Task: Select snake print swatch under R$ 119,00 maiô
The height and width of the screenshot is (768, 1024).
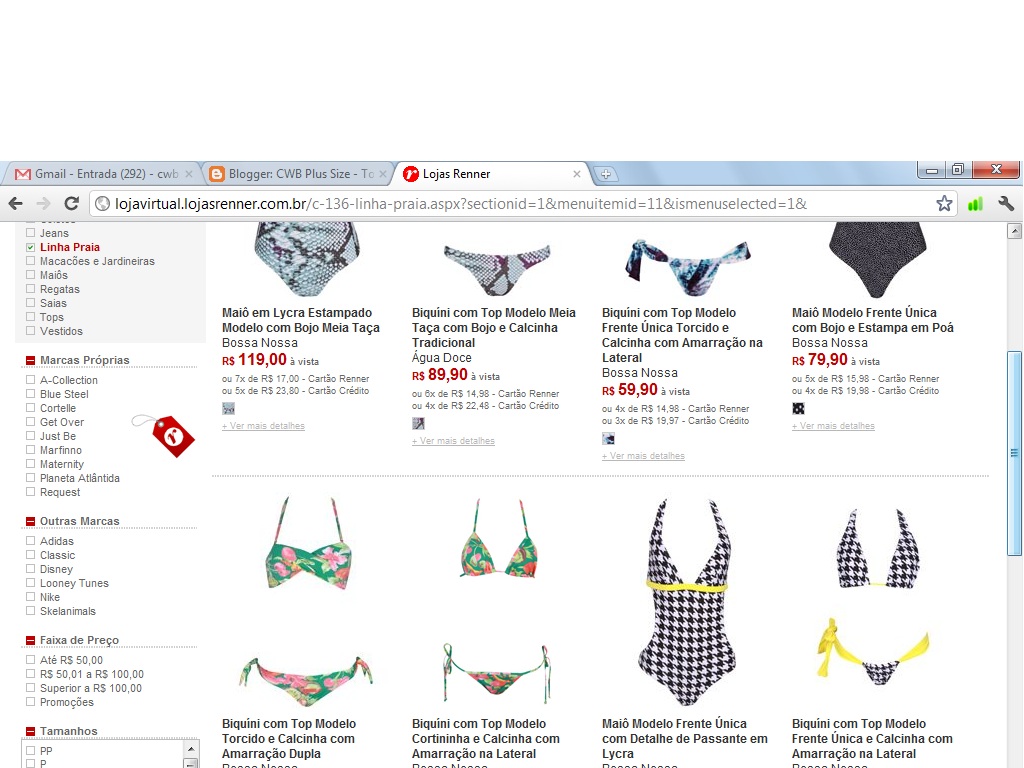Action: pos(229,409)
